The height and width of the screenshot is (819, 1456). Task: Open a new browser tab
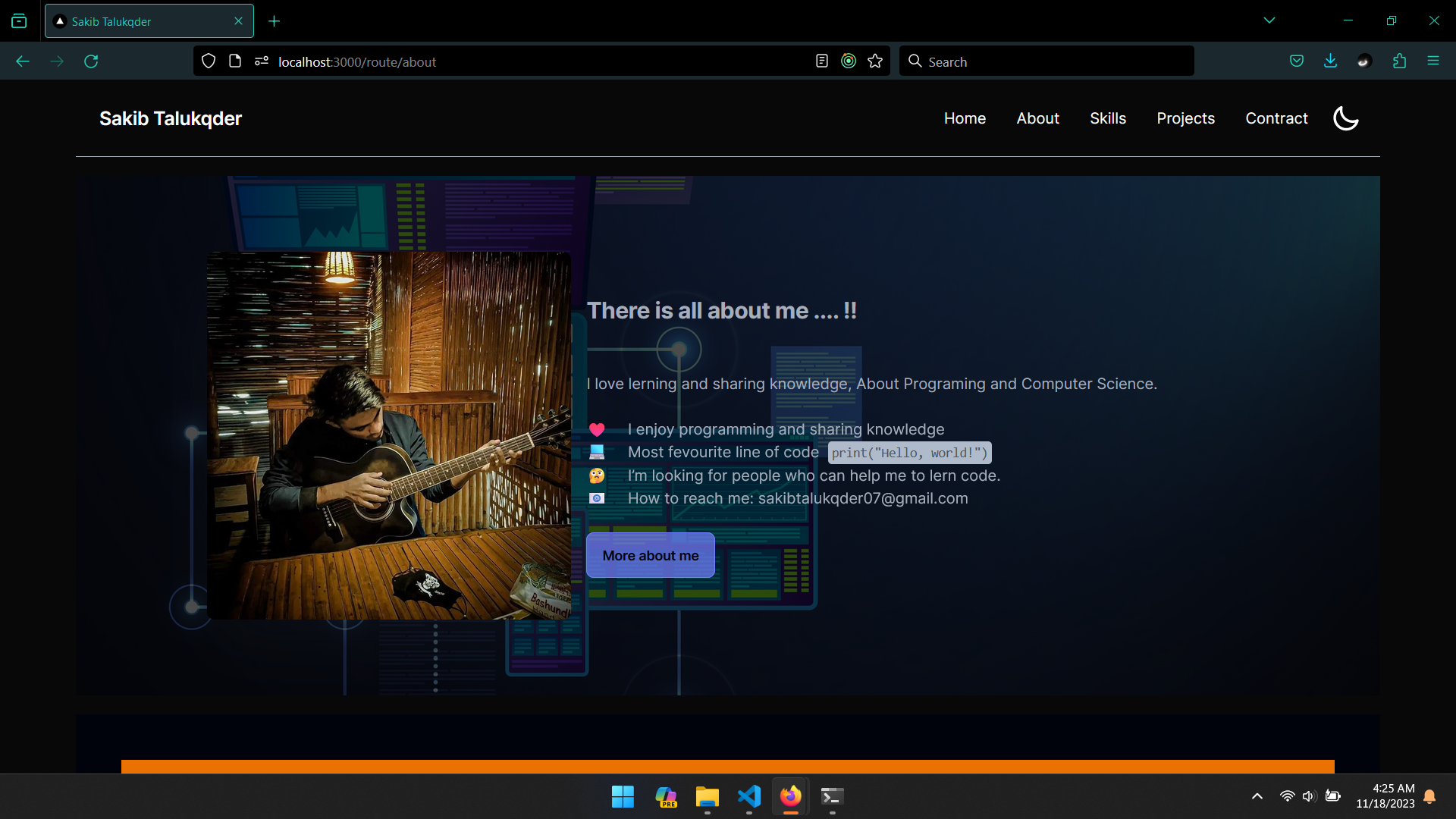click(x=274, y=21)
